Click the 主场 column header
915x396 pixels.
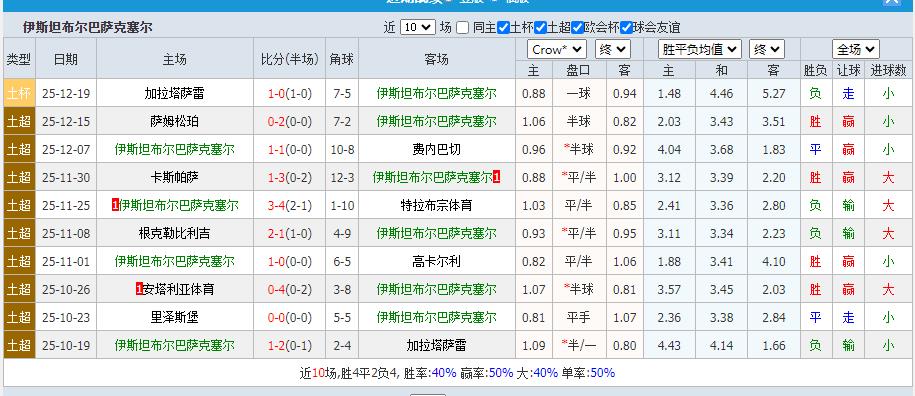pos(174,59)
